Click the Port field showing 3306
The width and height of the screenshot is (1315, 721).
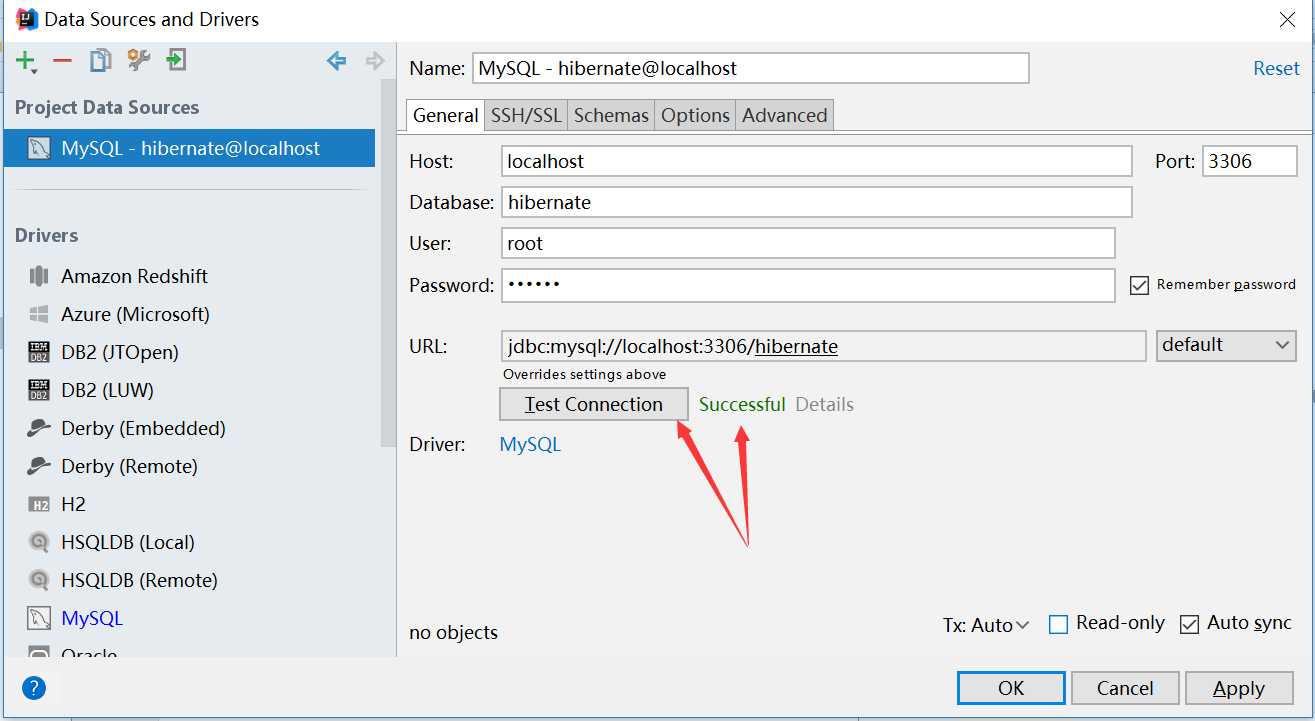[1249, 161]
